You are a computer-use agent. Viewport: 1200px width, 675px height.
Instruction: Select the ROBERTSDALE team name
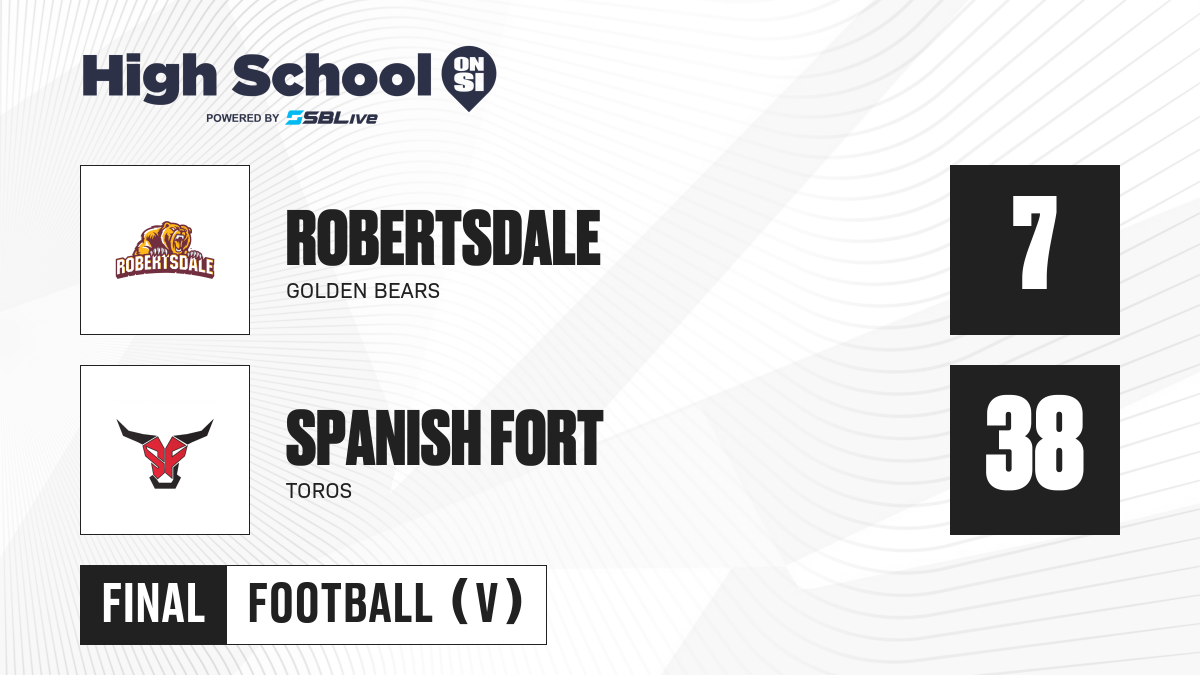(443, 239)
